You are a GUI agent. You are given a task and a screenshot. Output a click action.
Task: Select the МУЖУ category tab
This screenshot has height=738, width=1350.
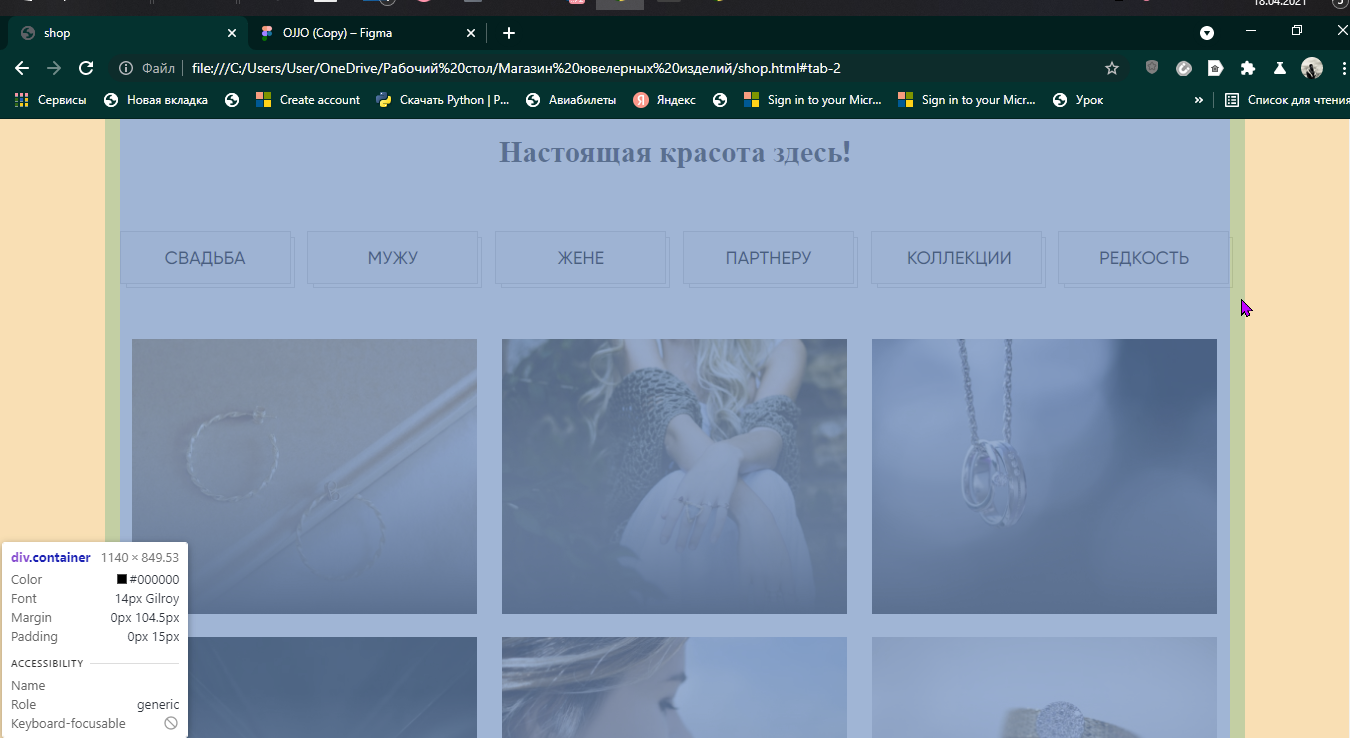[x=392, y=258]
